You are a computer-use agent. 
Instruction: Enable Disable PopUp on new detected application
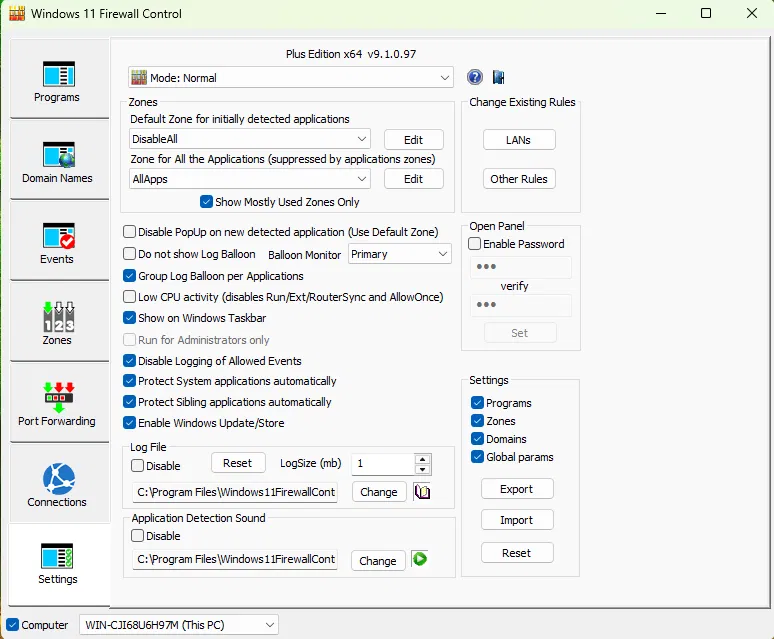[129, 232]
